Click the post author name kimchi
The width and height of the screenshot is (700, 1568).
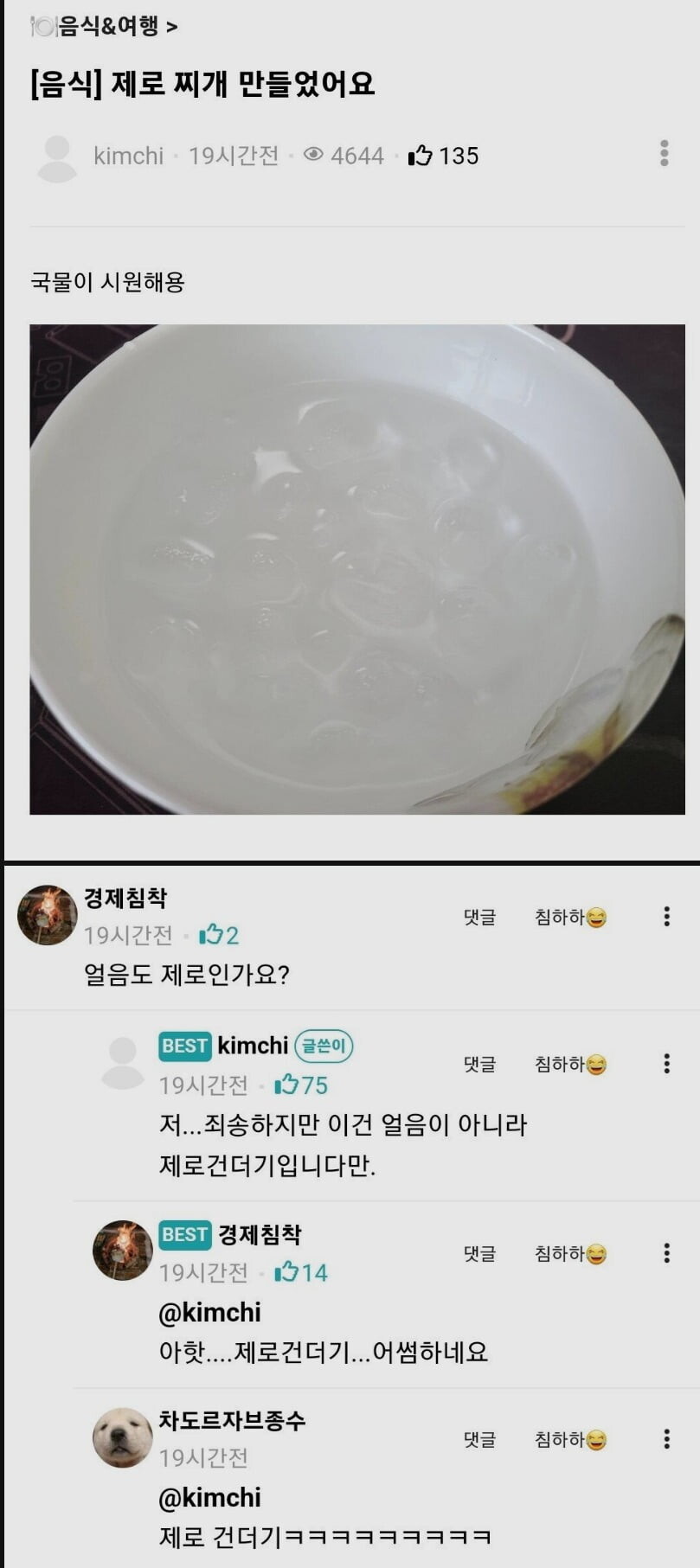tap(128, 156)
